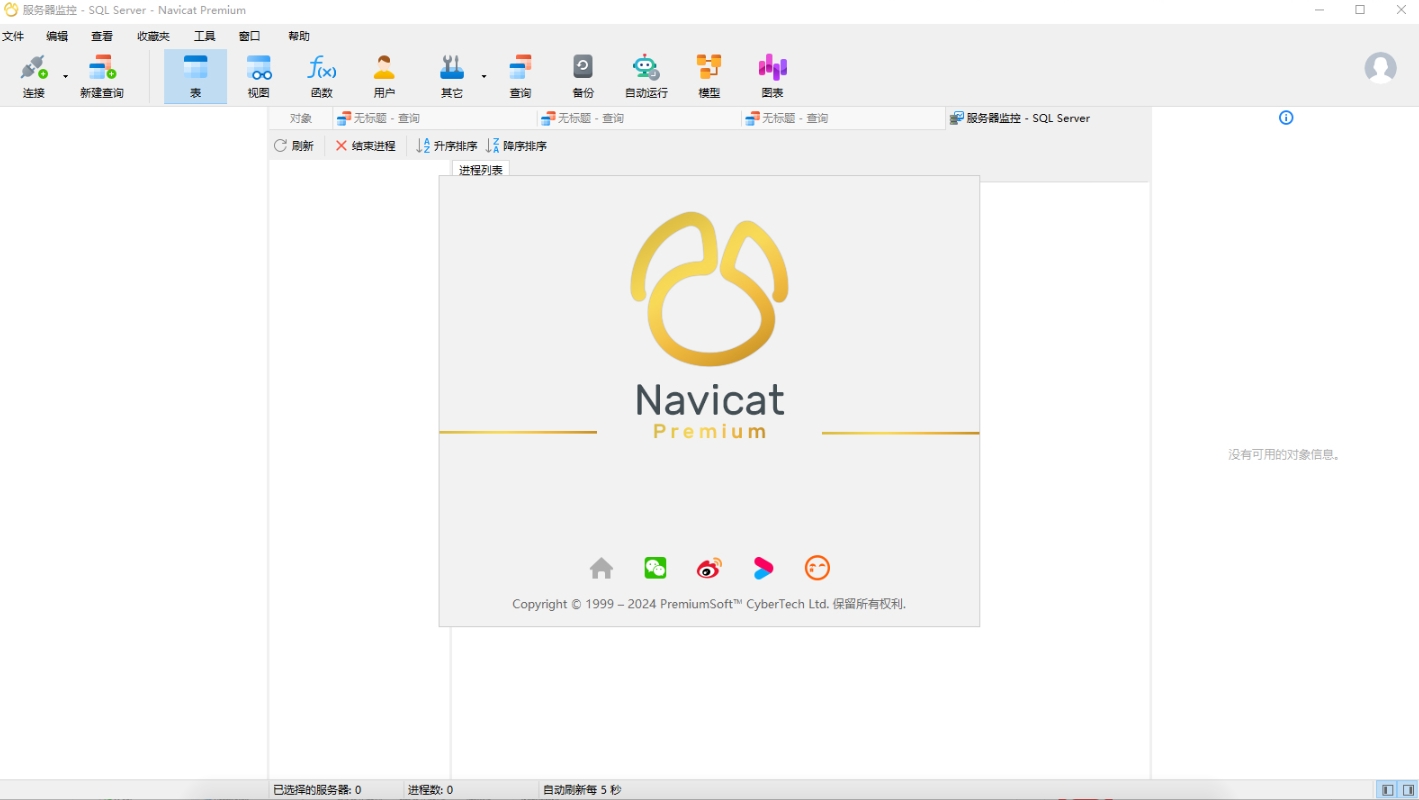Click the 自动刷新每 5 秒 status text
The image size is (1419, 800).
(x=582, y=790)
